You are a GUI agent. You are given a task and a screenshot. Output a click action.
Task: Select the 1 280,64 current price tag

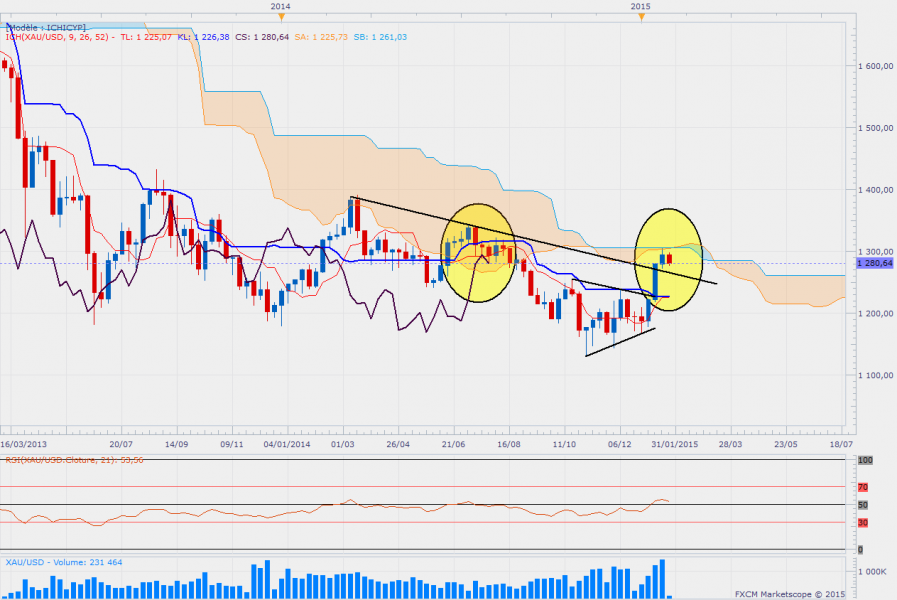[x=875, y=263]
